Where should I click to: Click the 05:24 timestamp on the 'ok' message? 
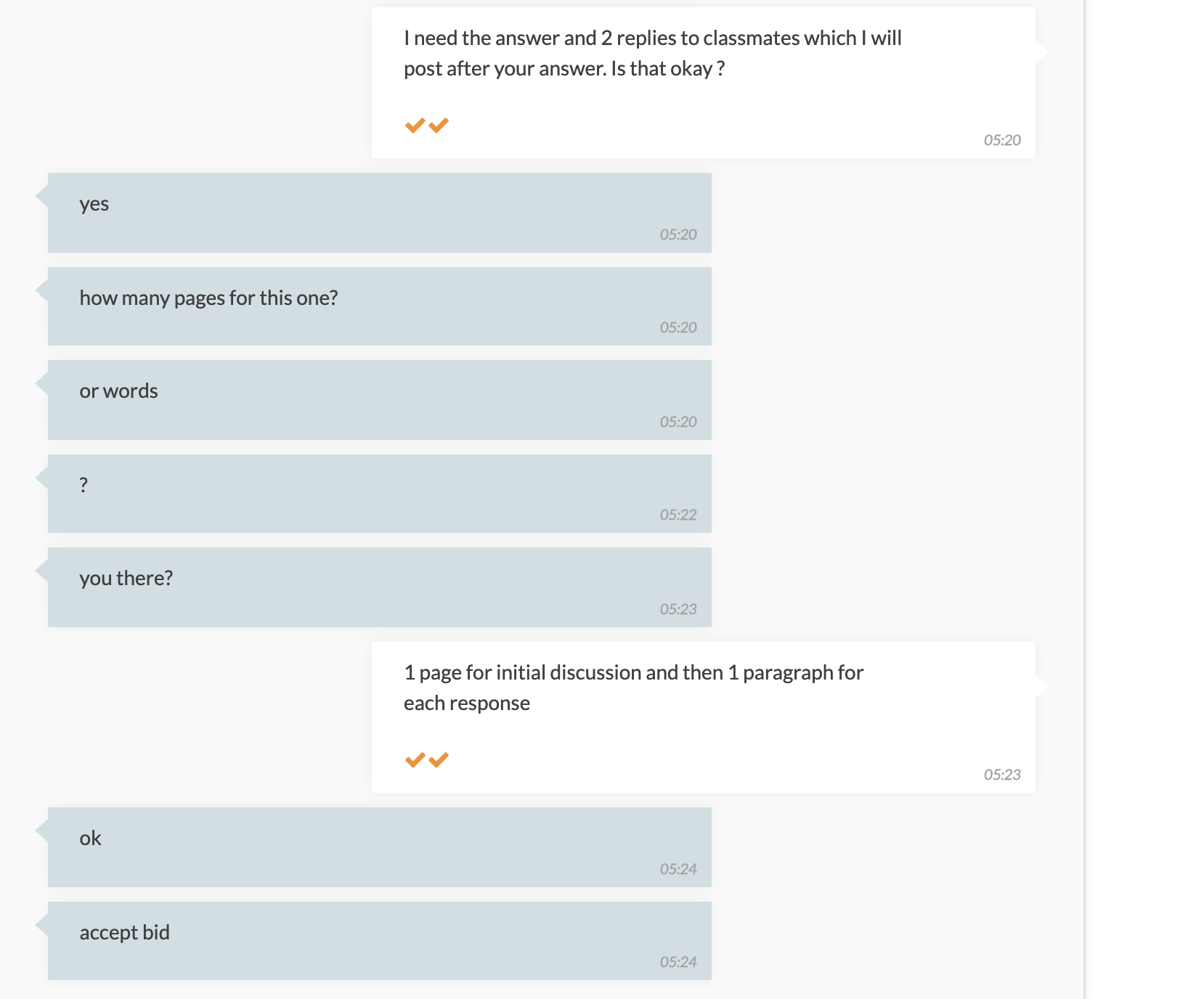(x=678, y=869)
